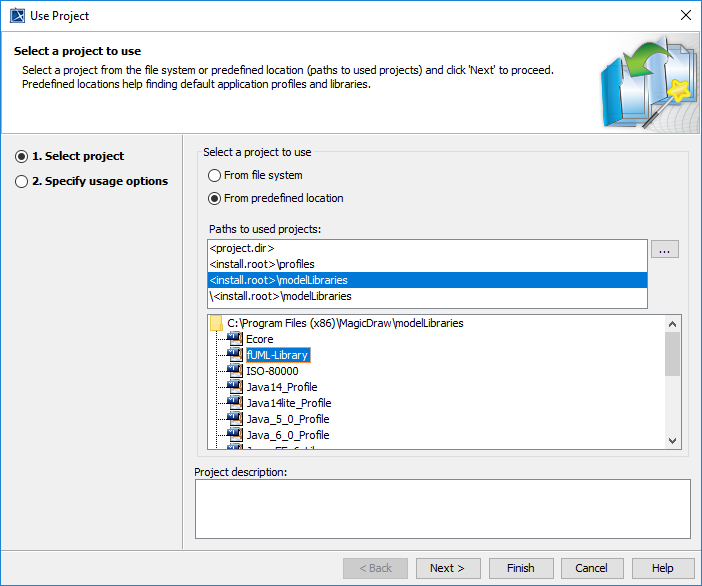The image size is (702, 586).
Task: Select the fUML-Library item
Action: [278, 355]
